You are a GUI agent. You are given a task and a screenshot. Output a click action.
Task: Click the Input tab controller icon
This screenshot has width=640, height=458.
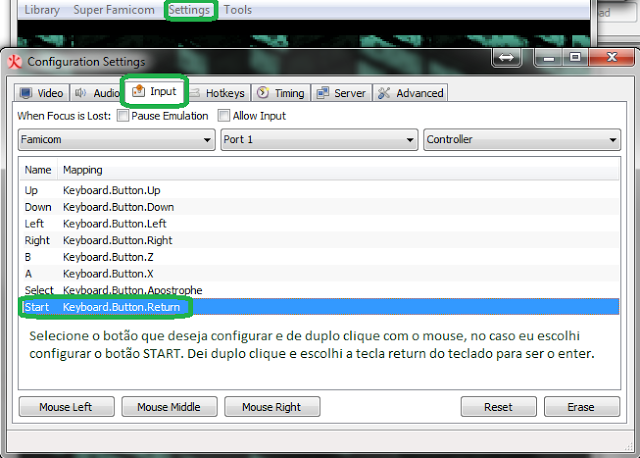pyautogui.click(x=139, y=92)
